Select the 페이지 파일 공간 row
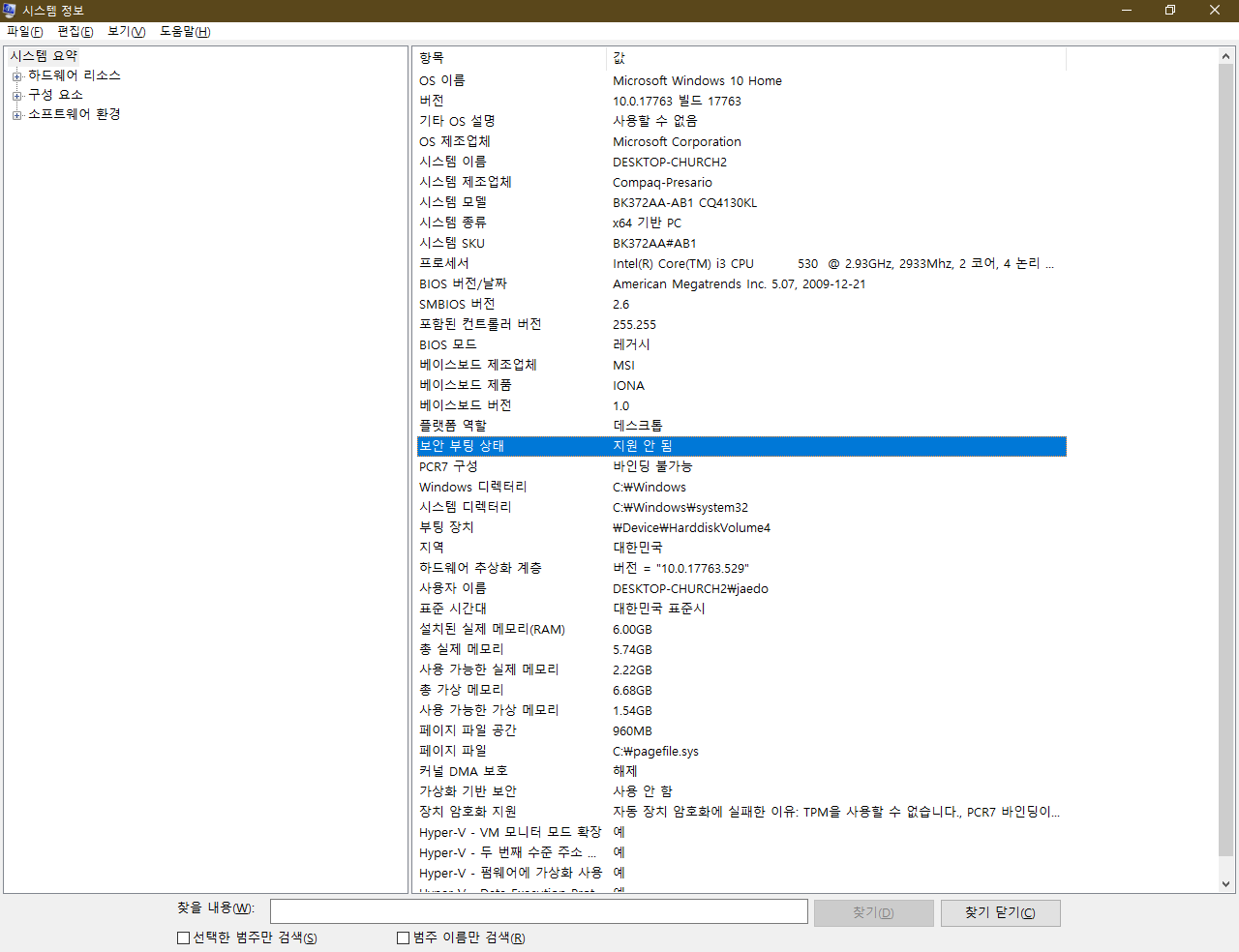 pos(741,730)
